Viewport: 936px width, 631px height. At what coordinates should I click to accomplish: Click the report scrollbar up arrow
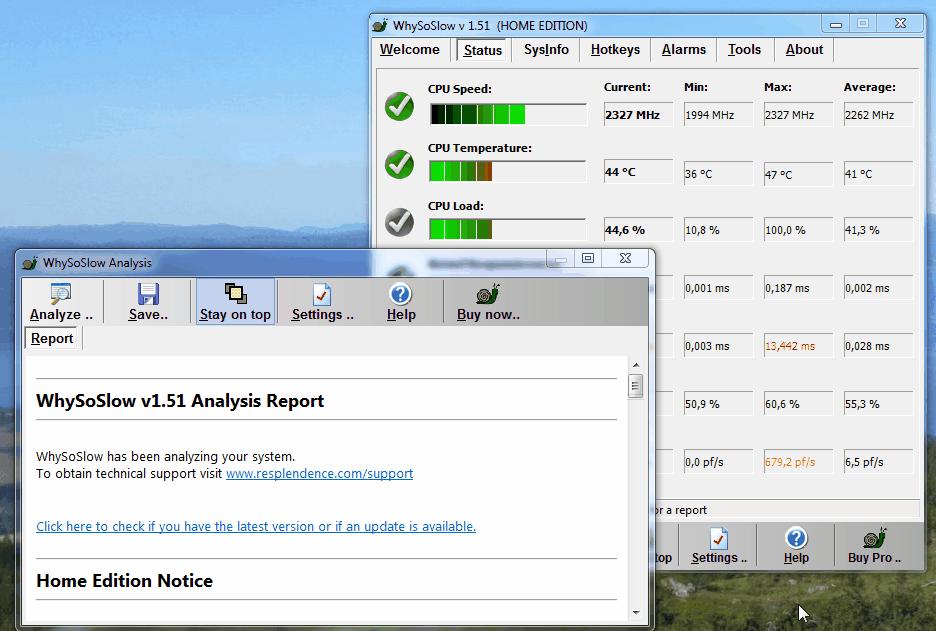click(x=636, y=365)
